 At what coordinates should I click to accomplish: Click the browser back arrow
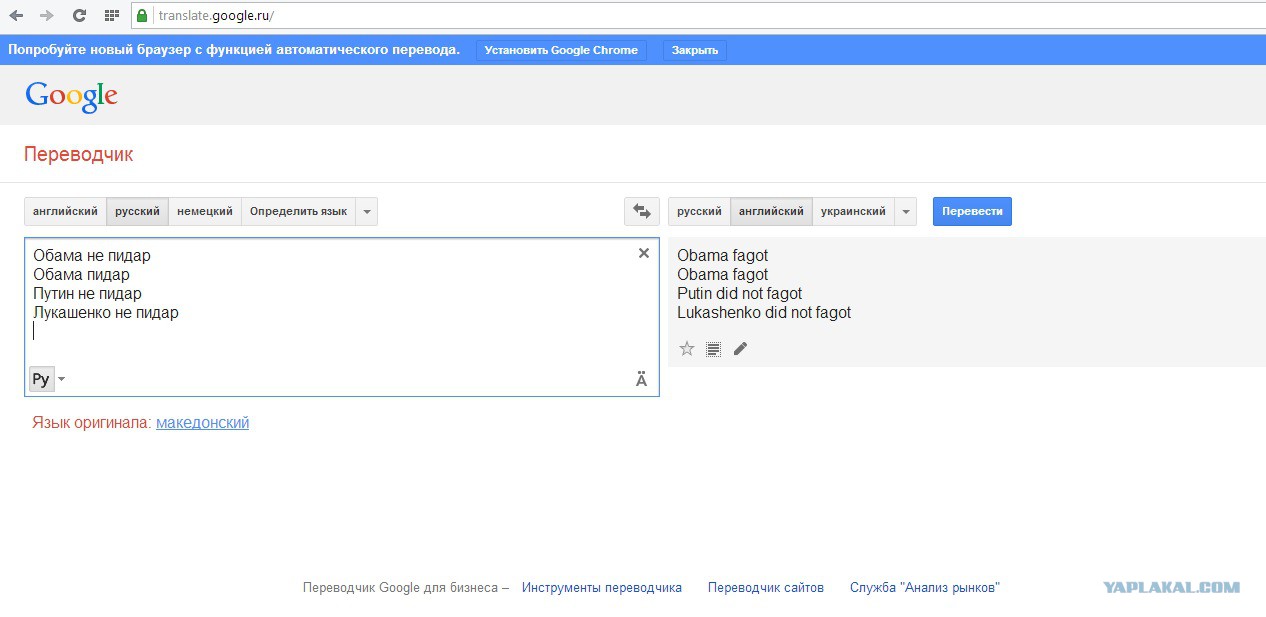pyautogui.click(x=16, y=16)
